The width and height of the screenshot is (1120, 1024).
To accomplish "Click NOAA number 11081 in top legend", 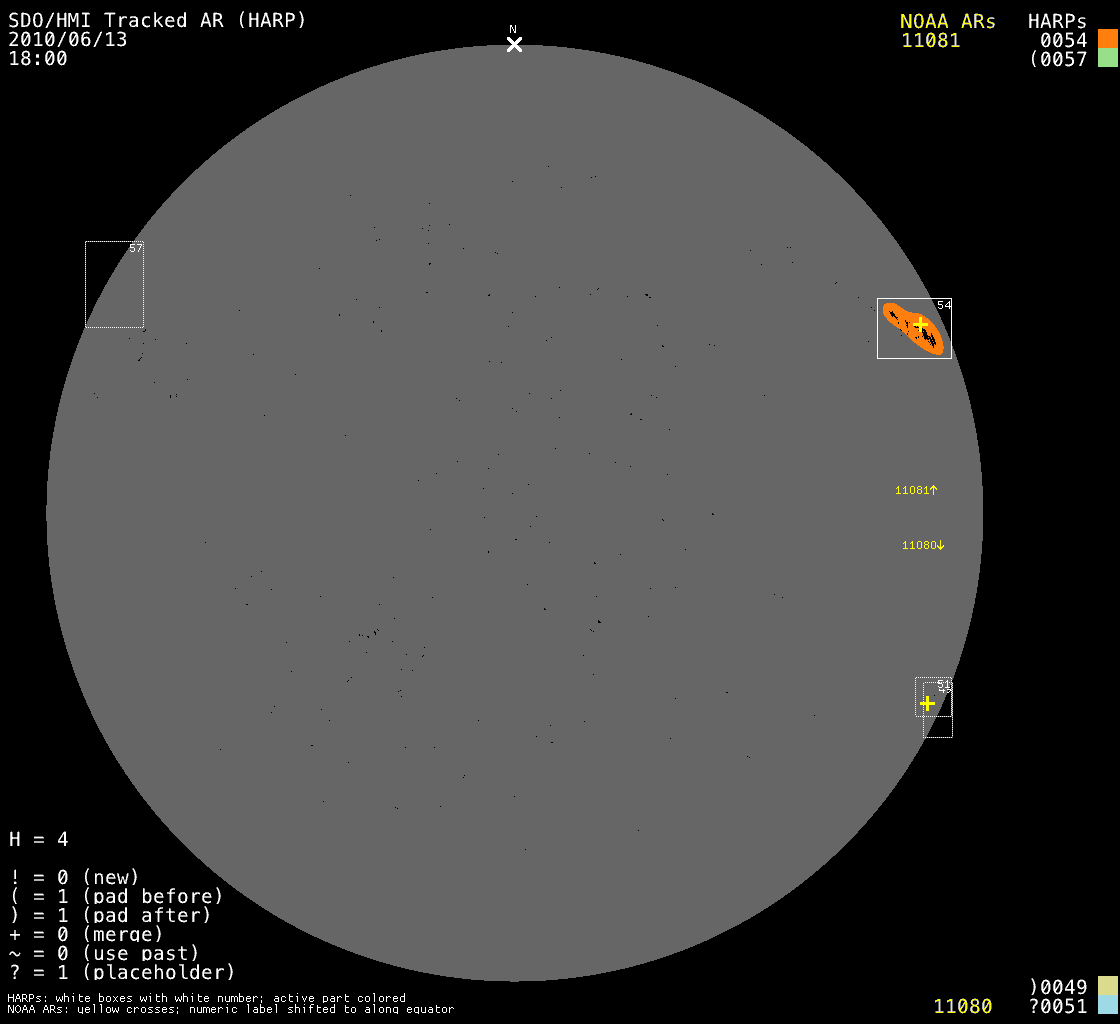I will pyautogui.click(x=930, y=40).
